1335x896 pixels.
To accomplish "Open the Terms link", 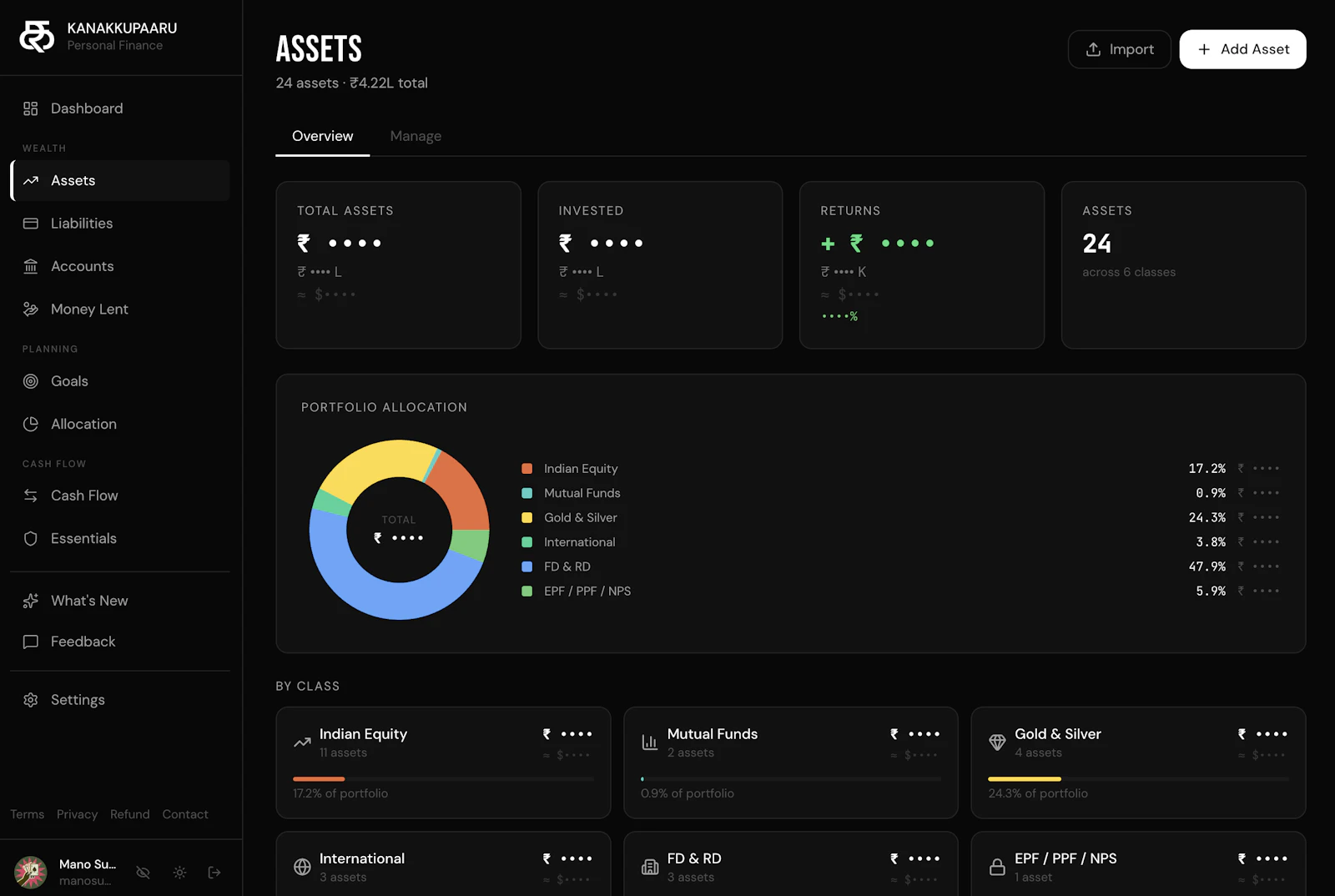I will pos(28,814).
